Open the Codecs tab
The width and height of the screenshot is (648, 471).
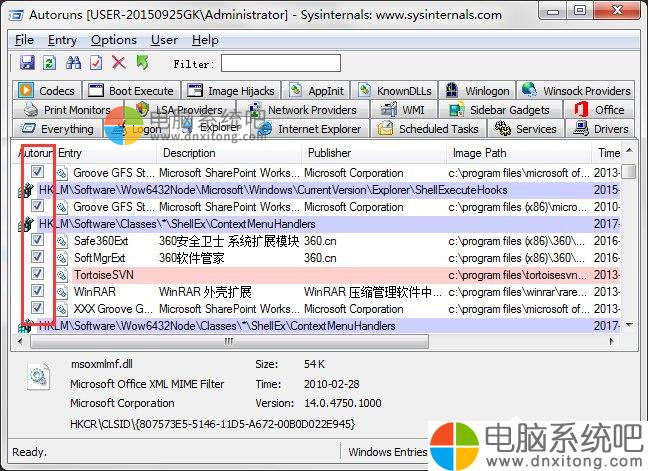click(x=48, y=90)
